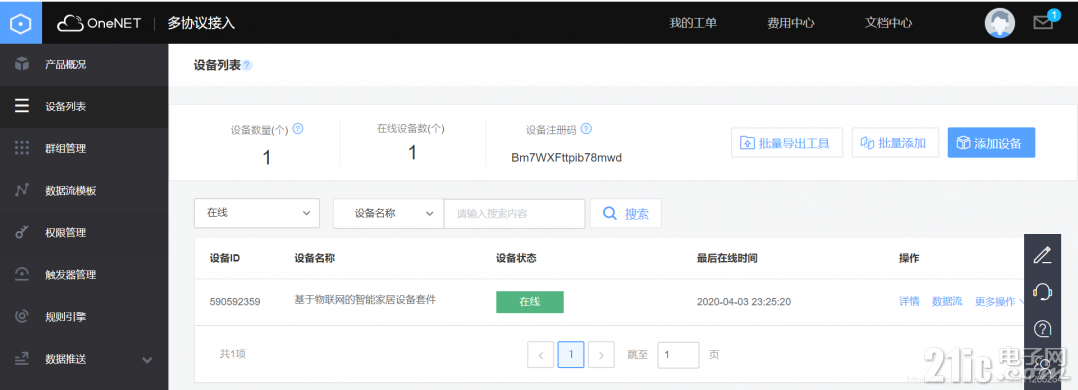Expand 更多操作 for the device row
Screen dimensions: 1078x390
(1000, 301)
